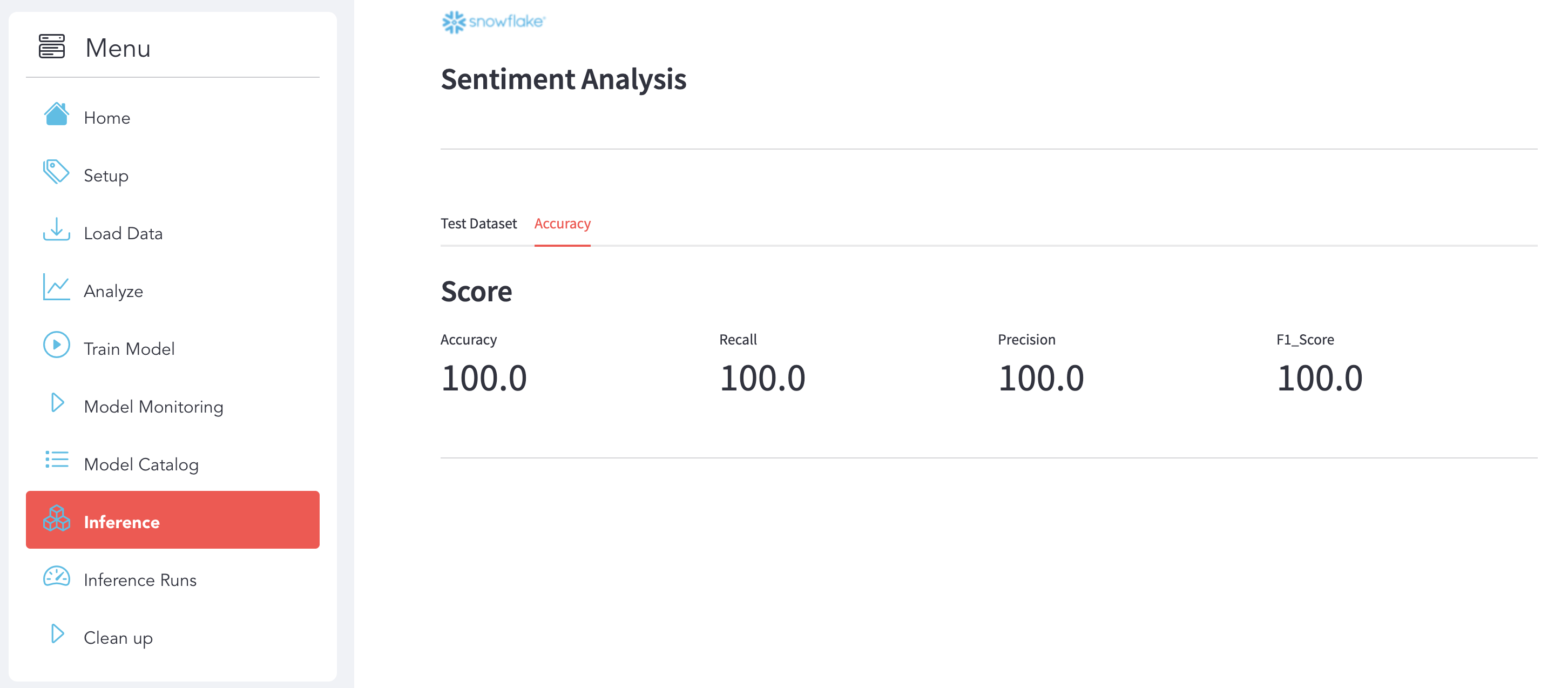Click the Clean up triangle icon
Screen dimensions: 1568x688
tap(58, 634)
